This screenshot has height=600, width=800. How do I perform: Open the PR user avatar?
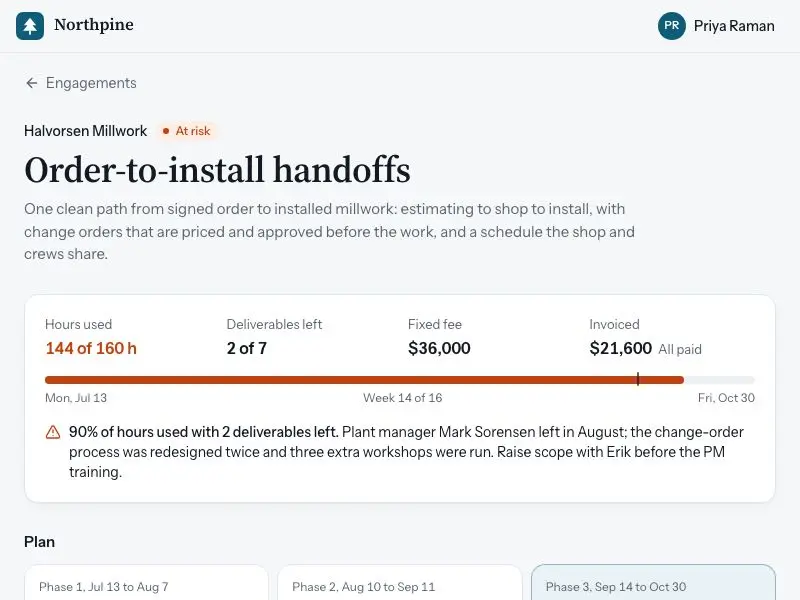(671, 26)
